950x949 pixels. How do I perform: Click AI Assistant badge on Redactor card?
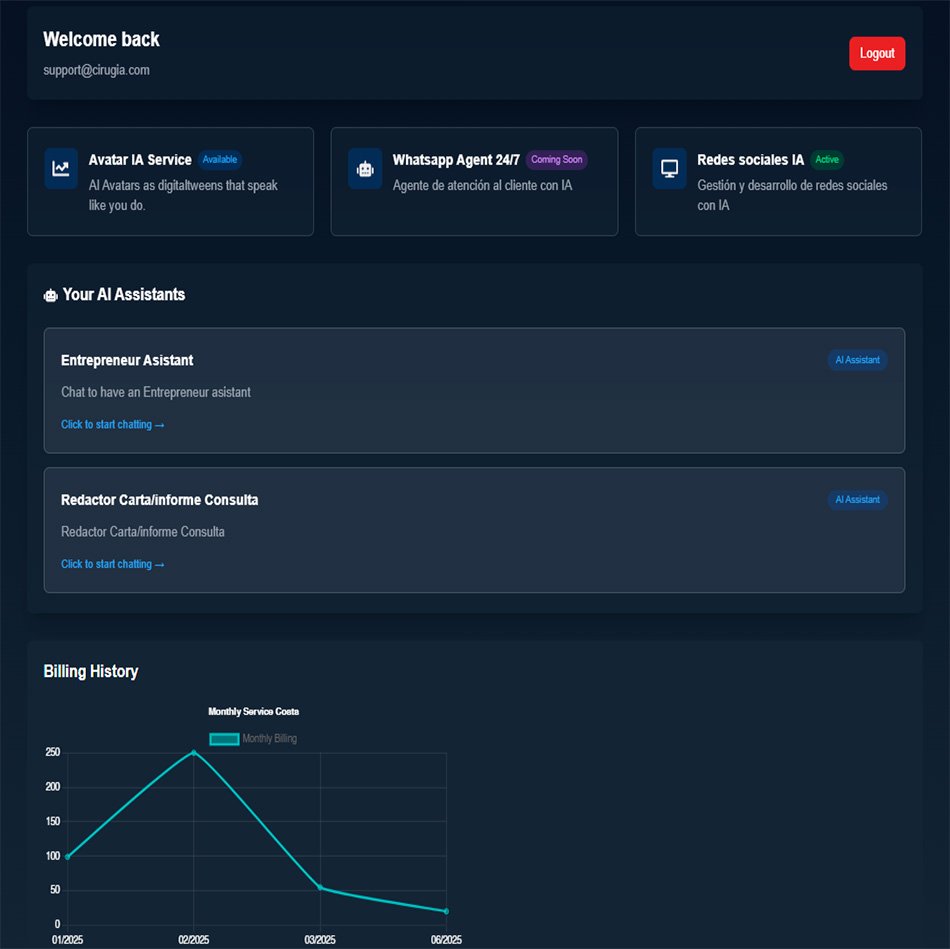[x=857, y=500]
